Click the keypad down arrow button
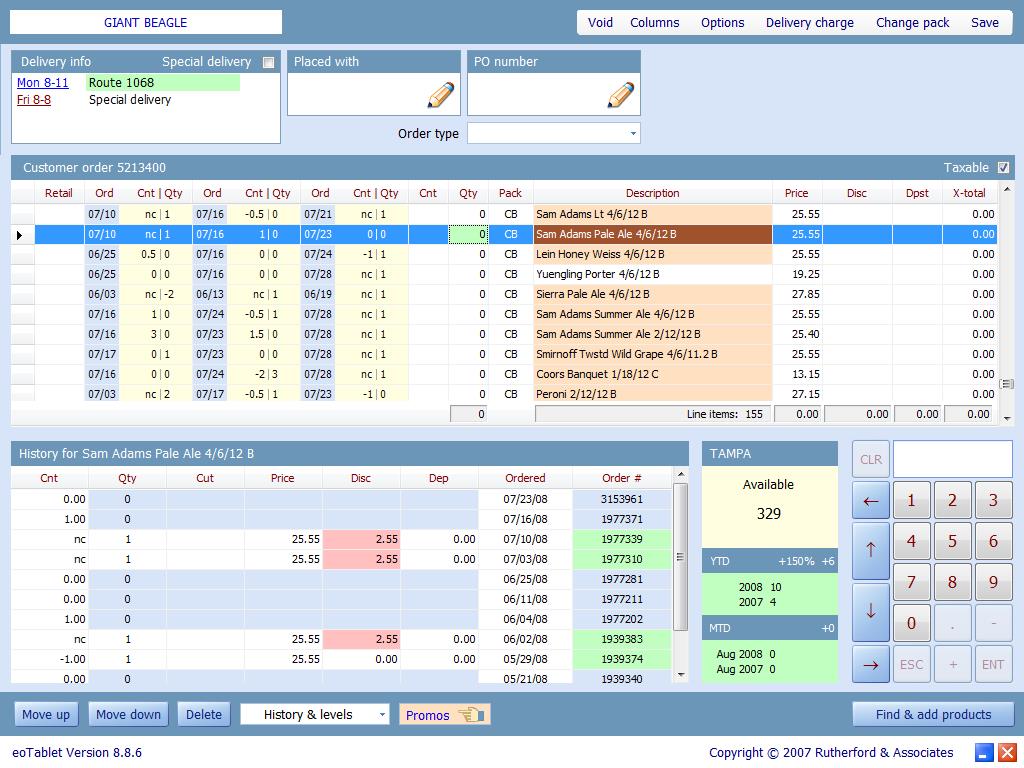Screen dimensions: 1024x768 [871, 612]
